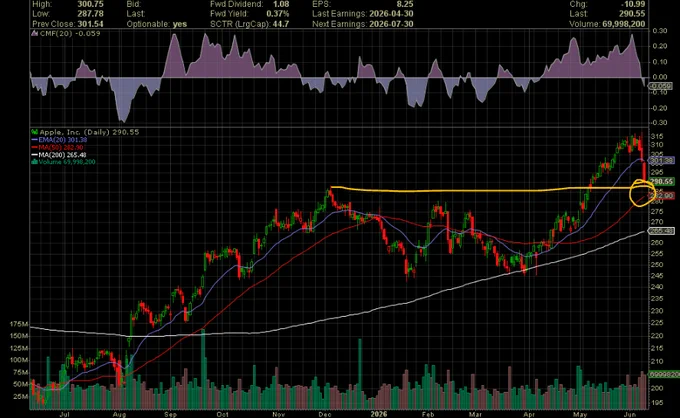Click the header Volume value 69,998,200
Viewport: 680px width, 418px height.
(x=624, y=24)
